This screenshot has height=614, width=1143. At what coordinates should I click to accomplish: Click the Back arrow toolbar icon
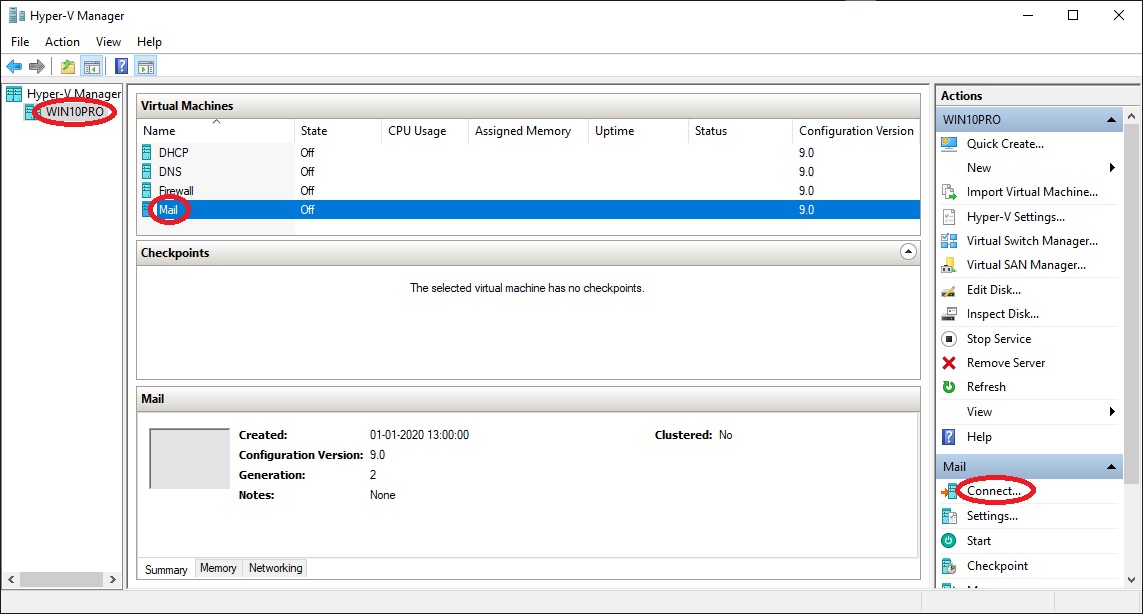pos(14,67)
